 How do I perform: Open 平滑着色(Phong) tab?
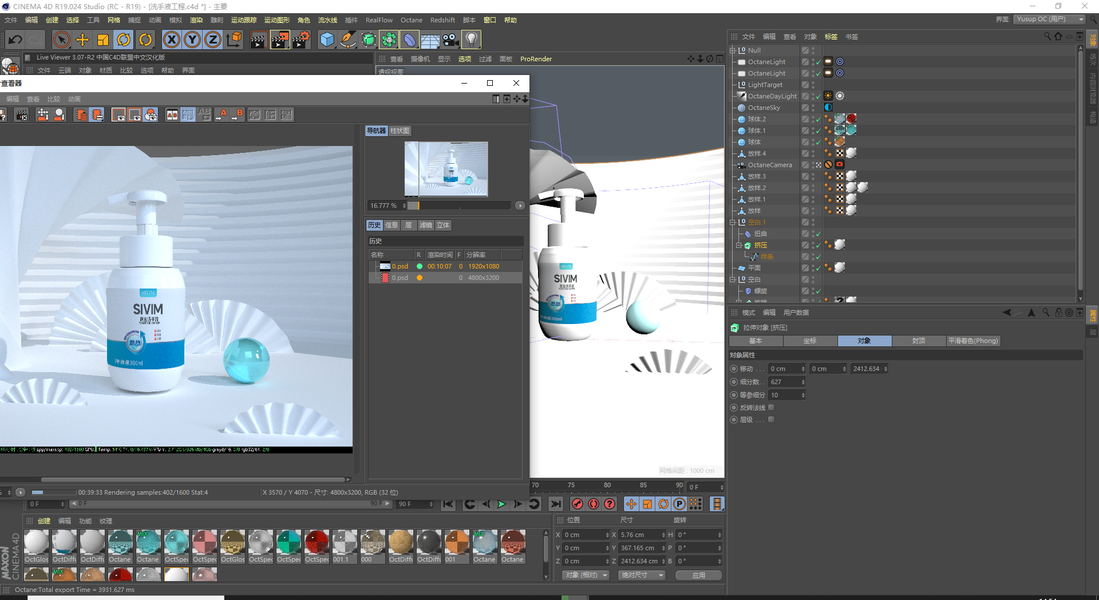[974, 341]
